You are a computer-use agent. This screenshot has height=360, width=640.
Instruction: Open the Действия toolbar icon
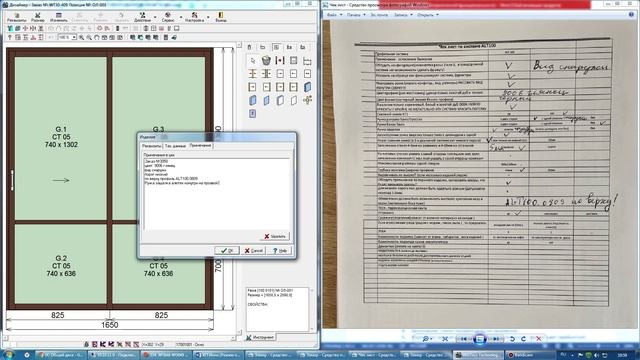[x=142, y=17]
